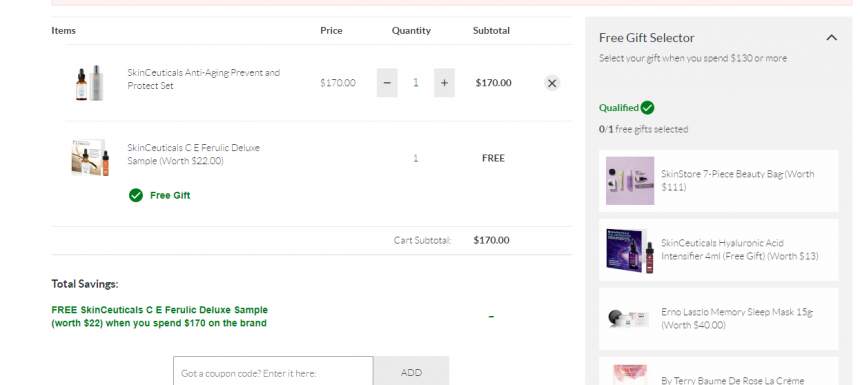Click the coupon code input field
Image resolution: width=860 pixels, height=385 pixels.
274,371
